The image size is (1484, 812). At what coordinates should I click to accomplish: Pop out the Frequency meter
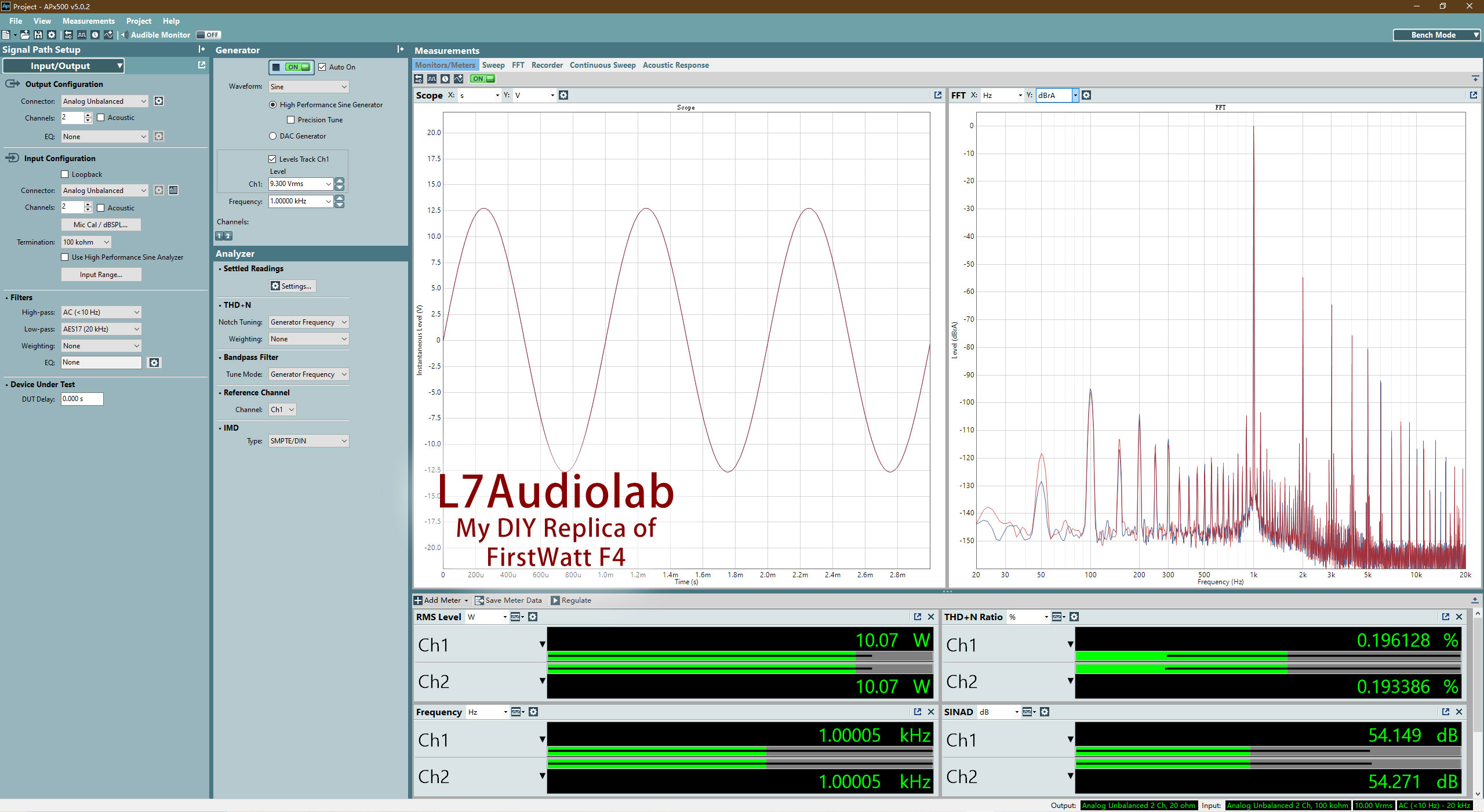(918, 712)
